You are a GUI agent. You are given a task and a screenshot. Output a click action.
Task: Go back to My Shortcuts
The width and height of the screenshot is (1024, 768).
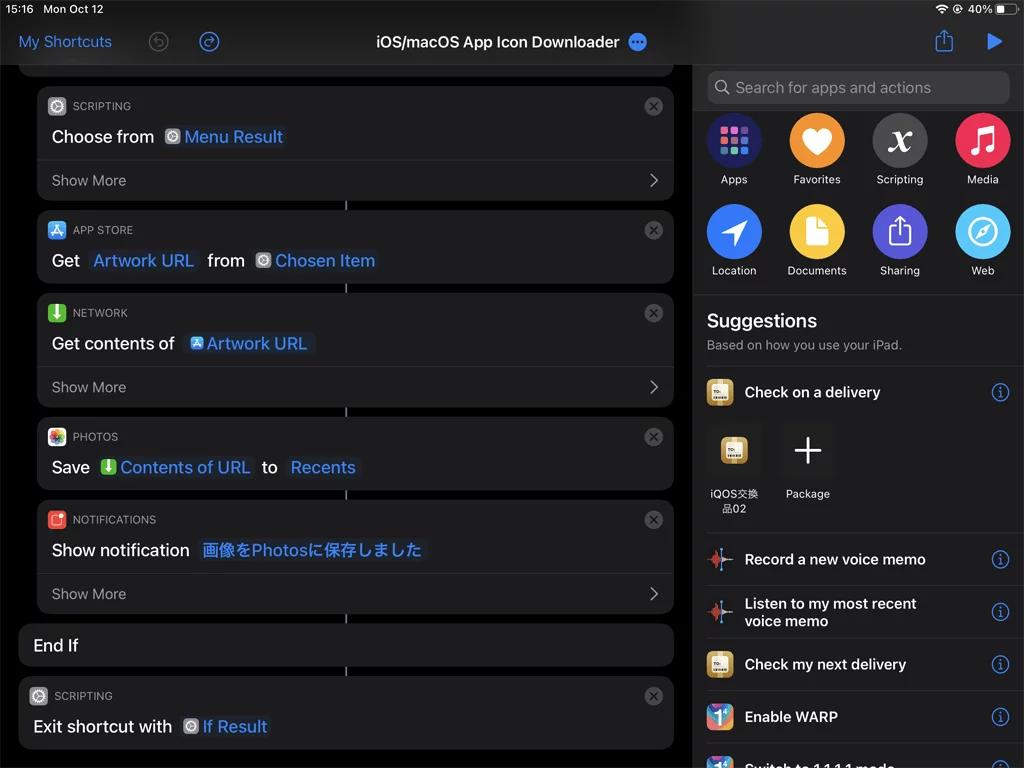[65, 42]
